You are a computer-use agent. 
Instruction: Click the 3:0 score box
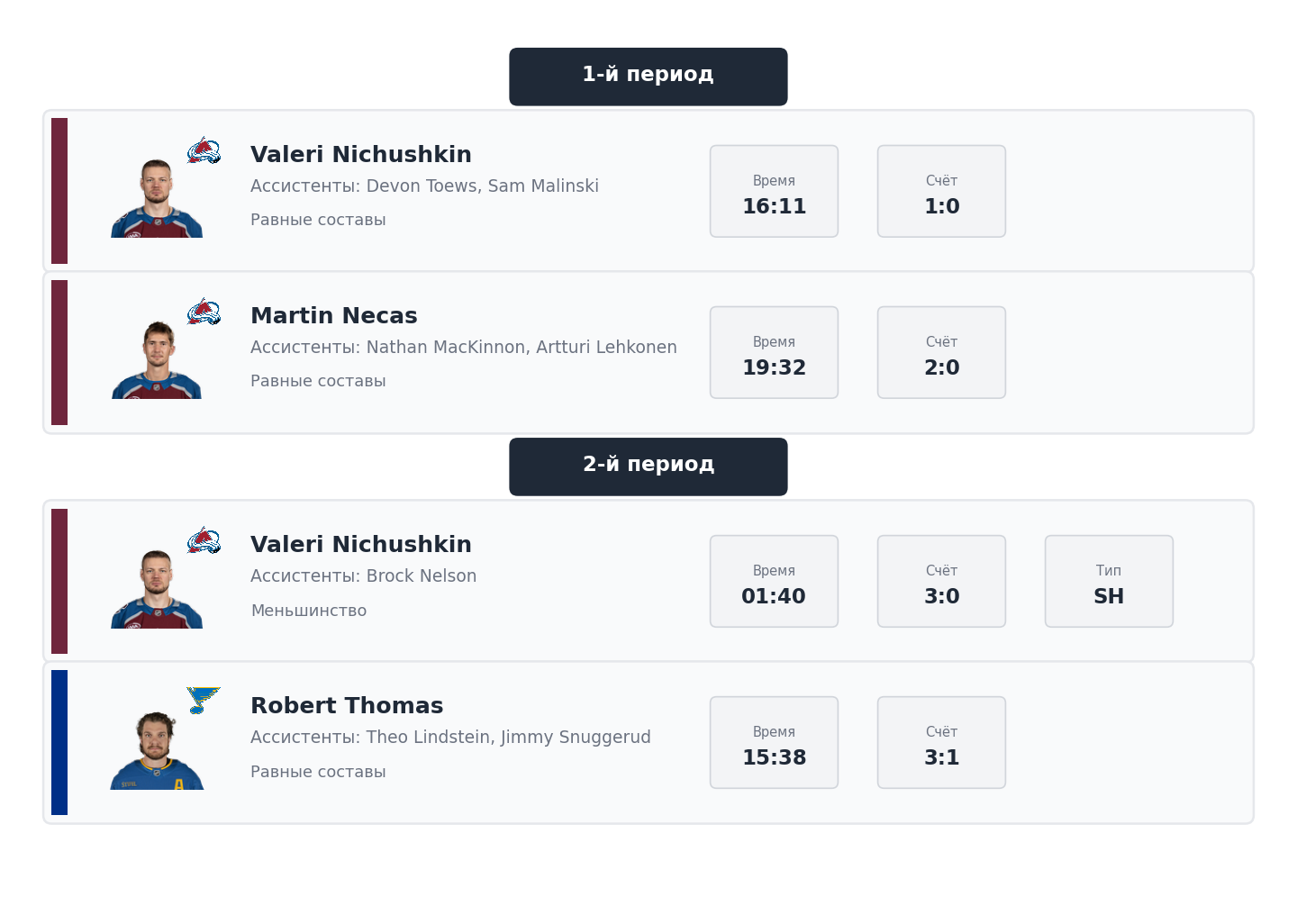click(x=941, y=582)
